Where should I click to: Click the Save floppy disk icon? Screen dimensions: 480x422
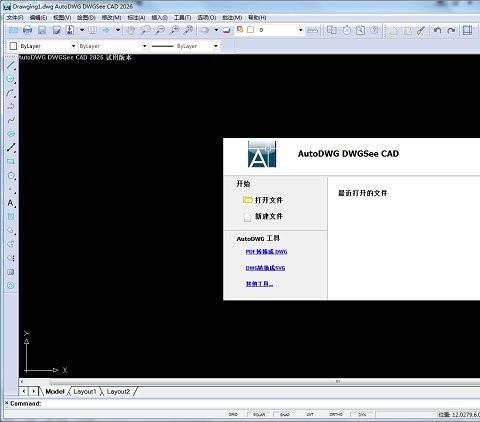[x=42, y=30]
